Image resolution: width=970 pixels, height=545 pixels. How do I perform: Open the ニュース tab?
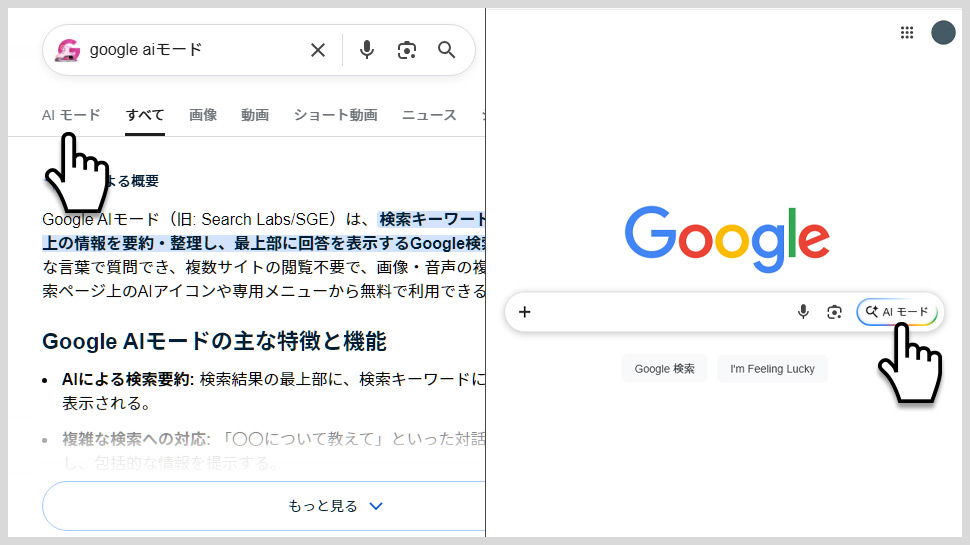(x=429, y=115)
